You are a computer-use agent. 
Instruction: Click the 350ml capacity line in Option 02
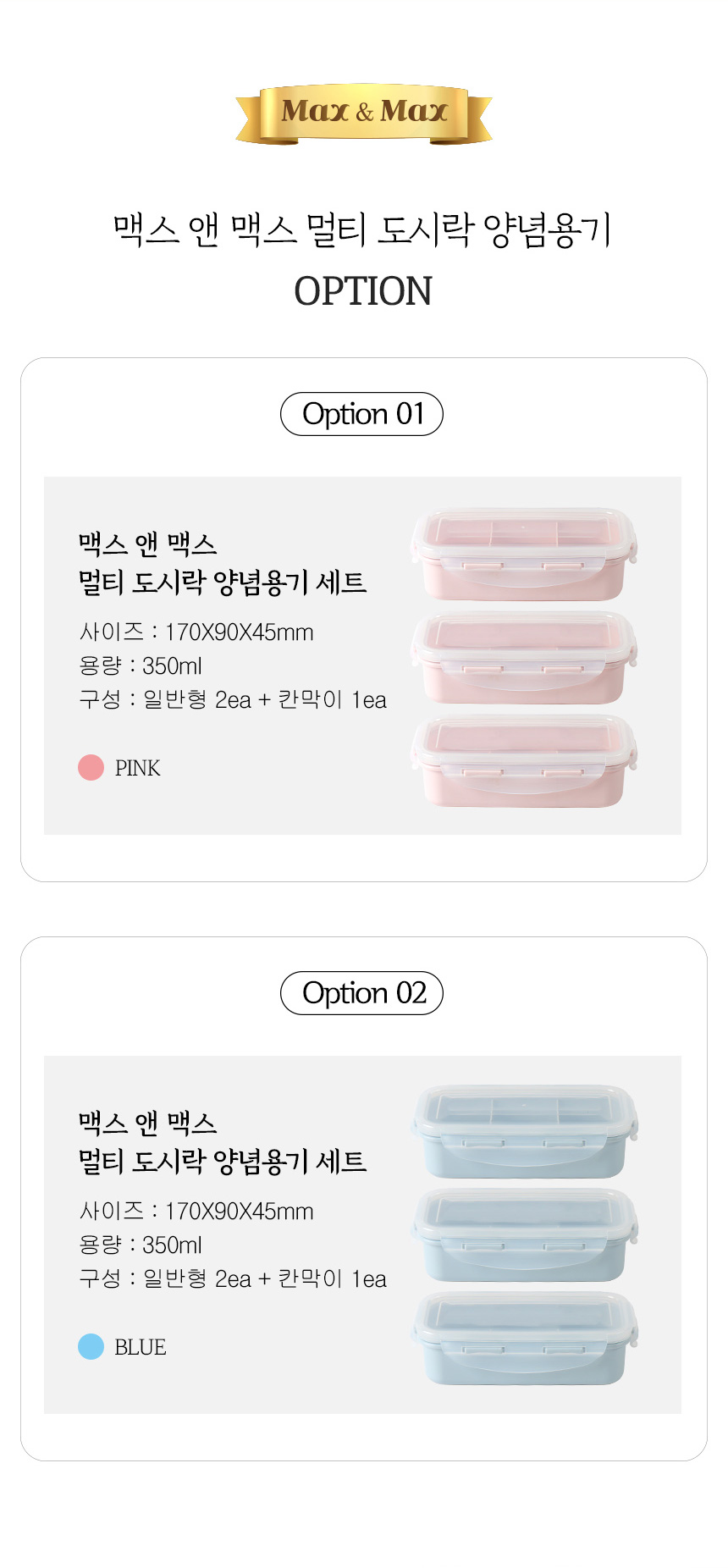141,1245
